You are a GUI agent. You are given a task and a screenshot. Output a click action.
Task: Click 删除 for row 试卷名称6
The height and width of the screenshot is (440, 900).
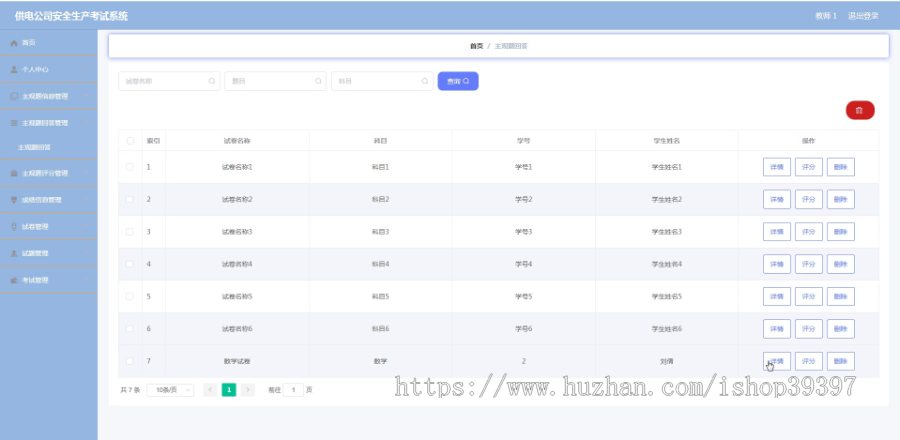841,329
